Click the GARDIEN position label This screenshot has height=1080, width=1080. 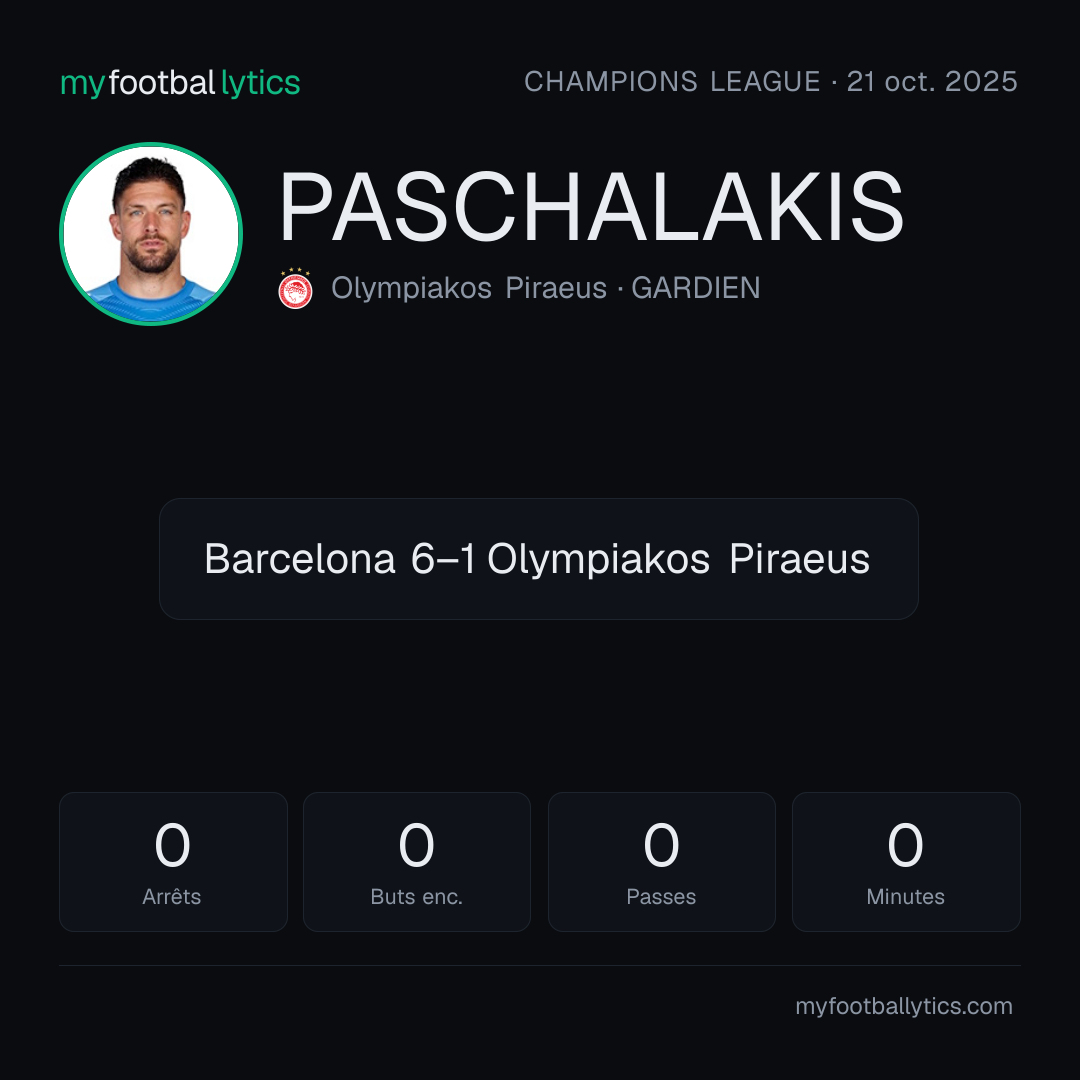coord(696,288)
